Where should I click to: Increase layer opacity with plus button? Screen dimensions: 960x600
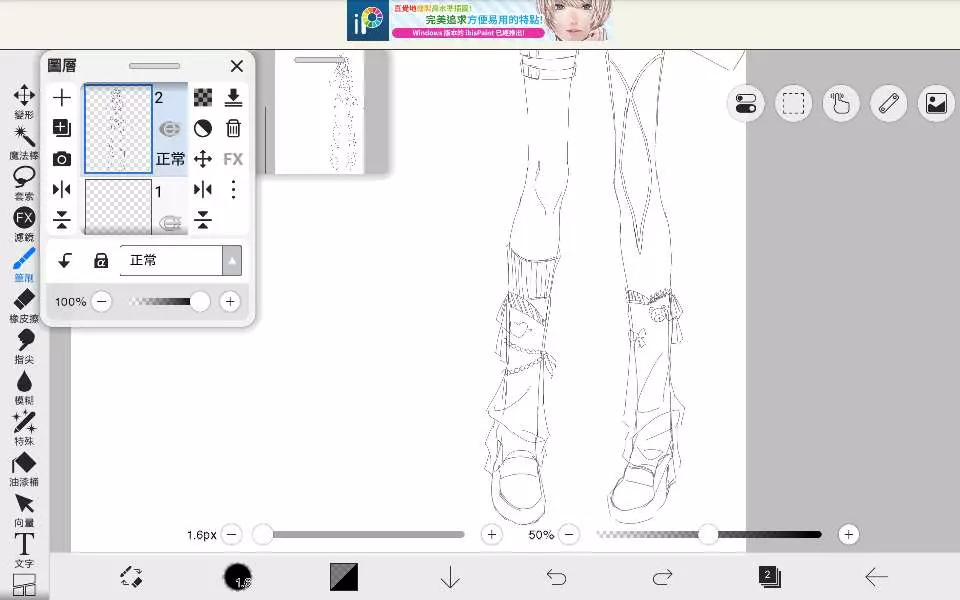pos(230,302)
